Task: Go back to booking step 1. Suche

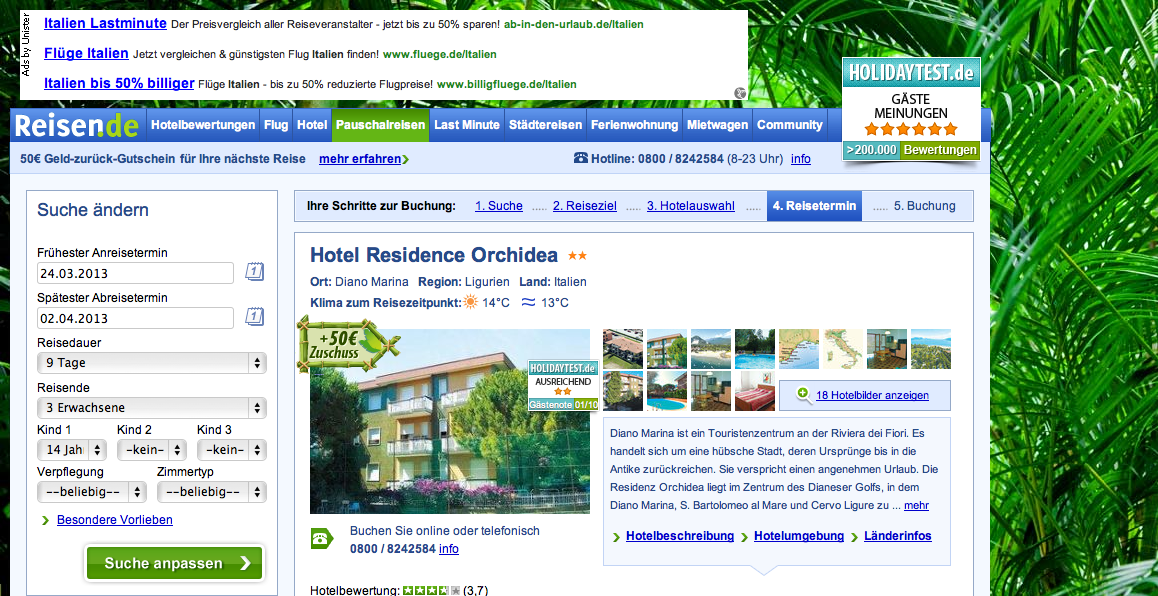Action: point(498,206)
